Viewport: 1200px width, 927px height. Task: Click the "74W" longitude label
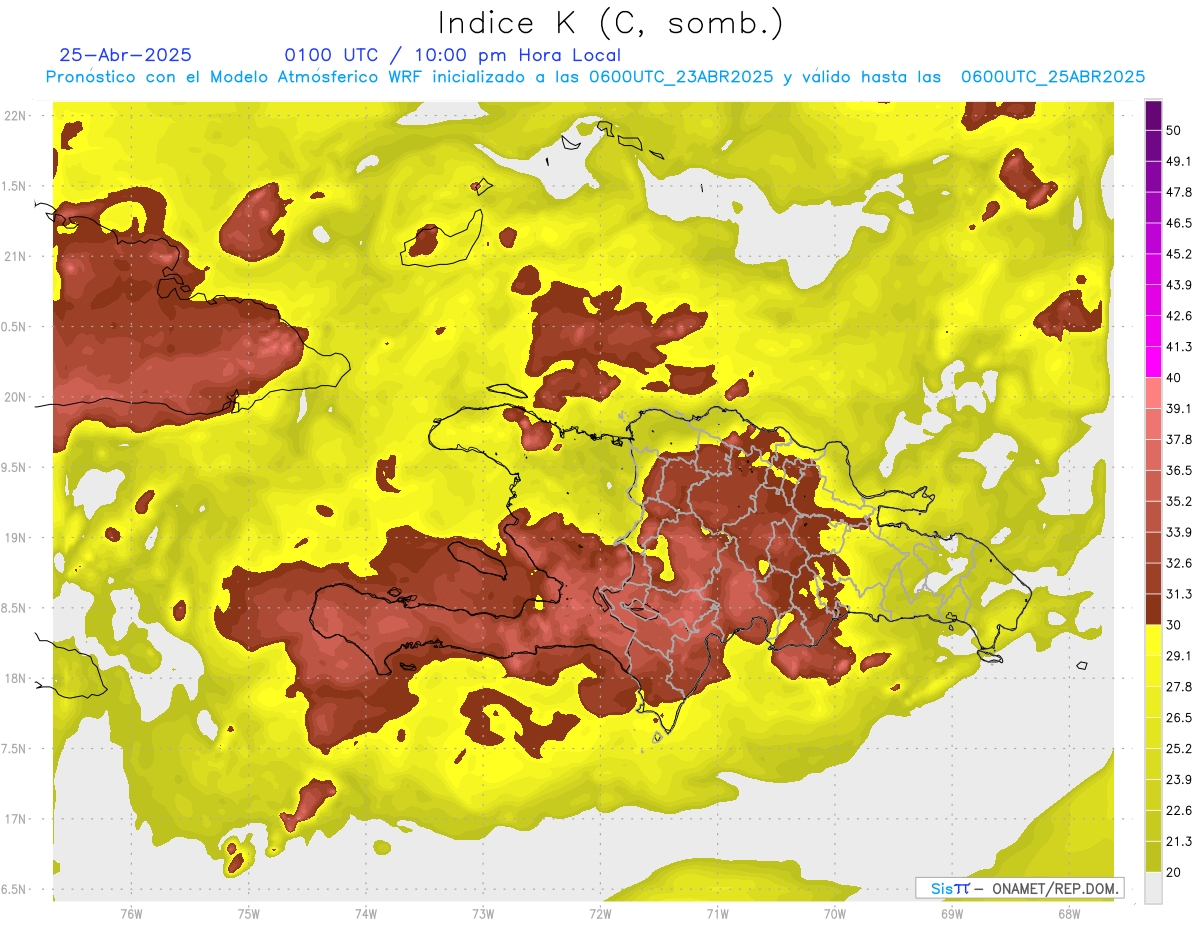[366, 914]
